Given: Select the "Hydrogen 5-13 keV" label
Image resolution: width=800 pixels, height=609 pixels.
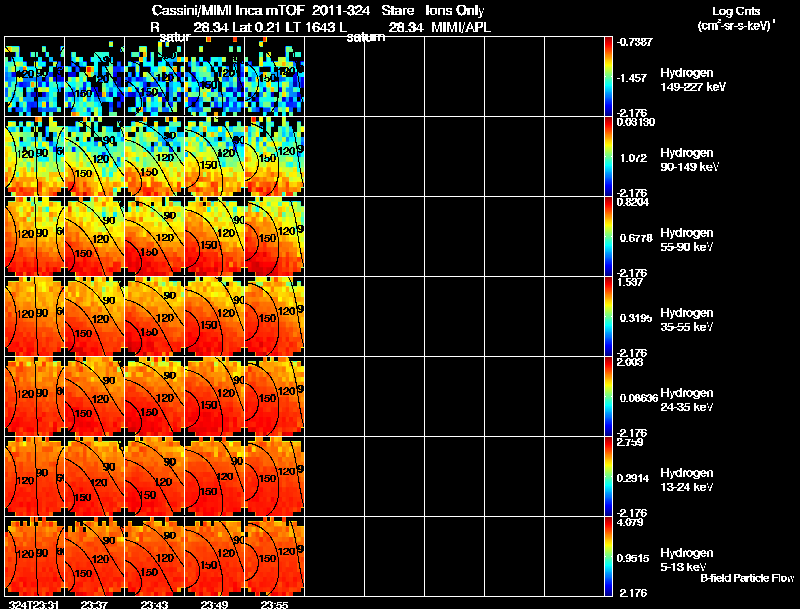Looking at the screenshot, I should click(687, 560).
